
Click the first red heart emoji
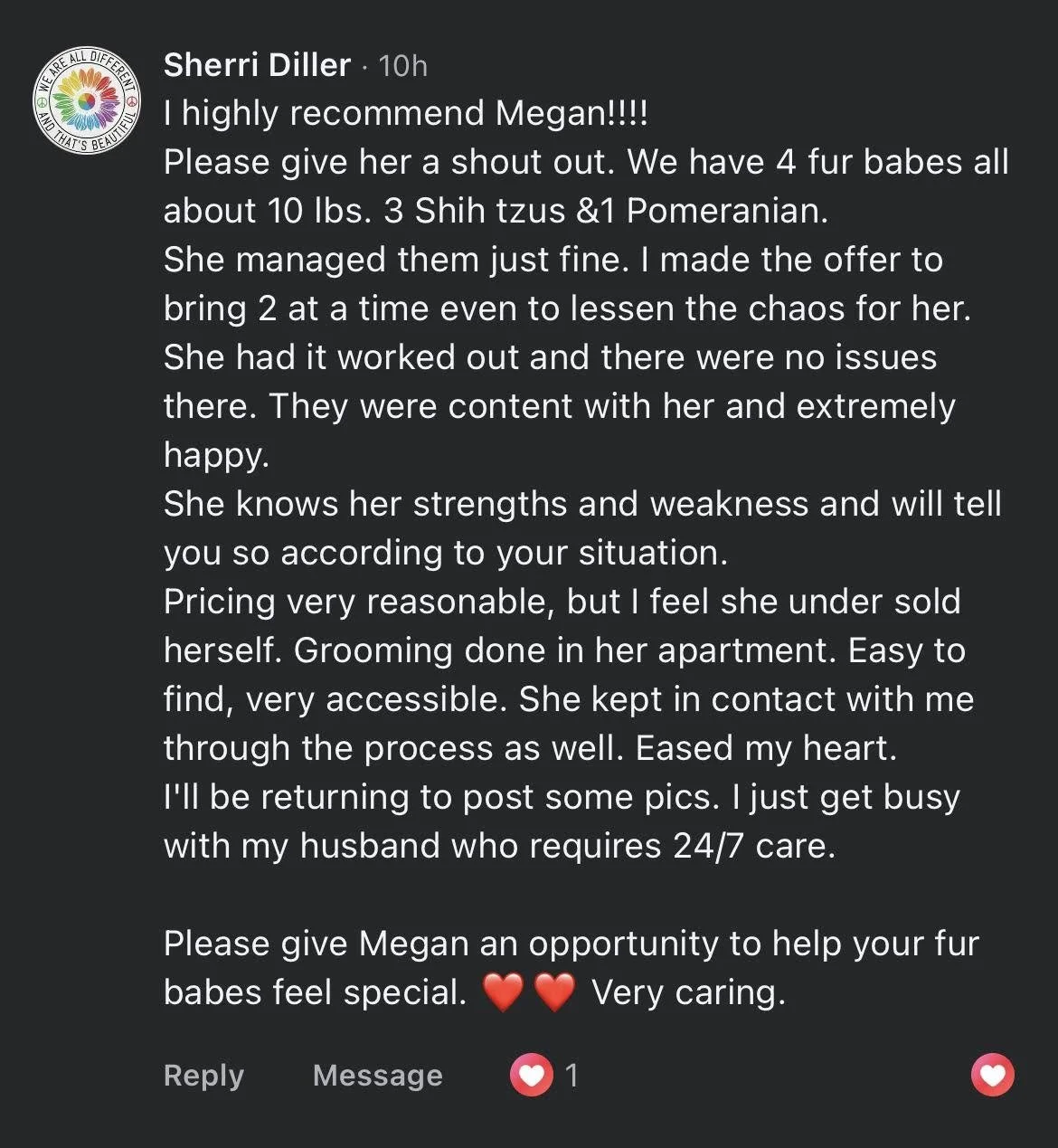click(504, 992)
